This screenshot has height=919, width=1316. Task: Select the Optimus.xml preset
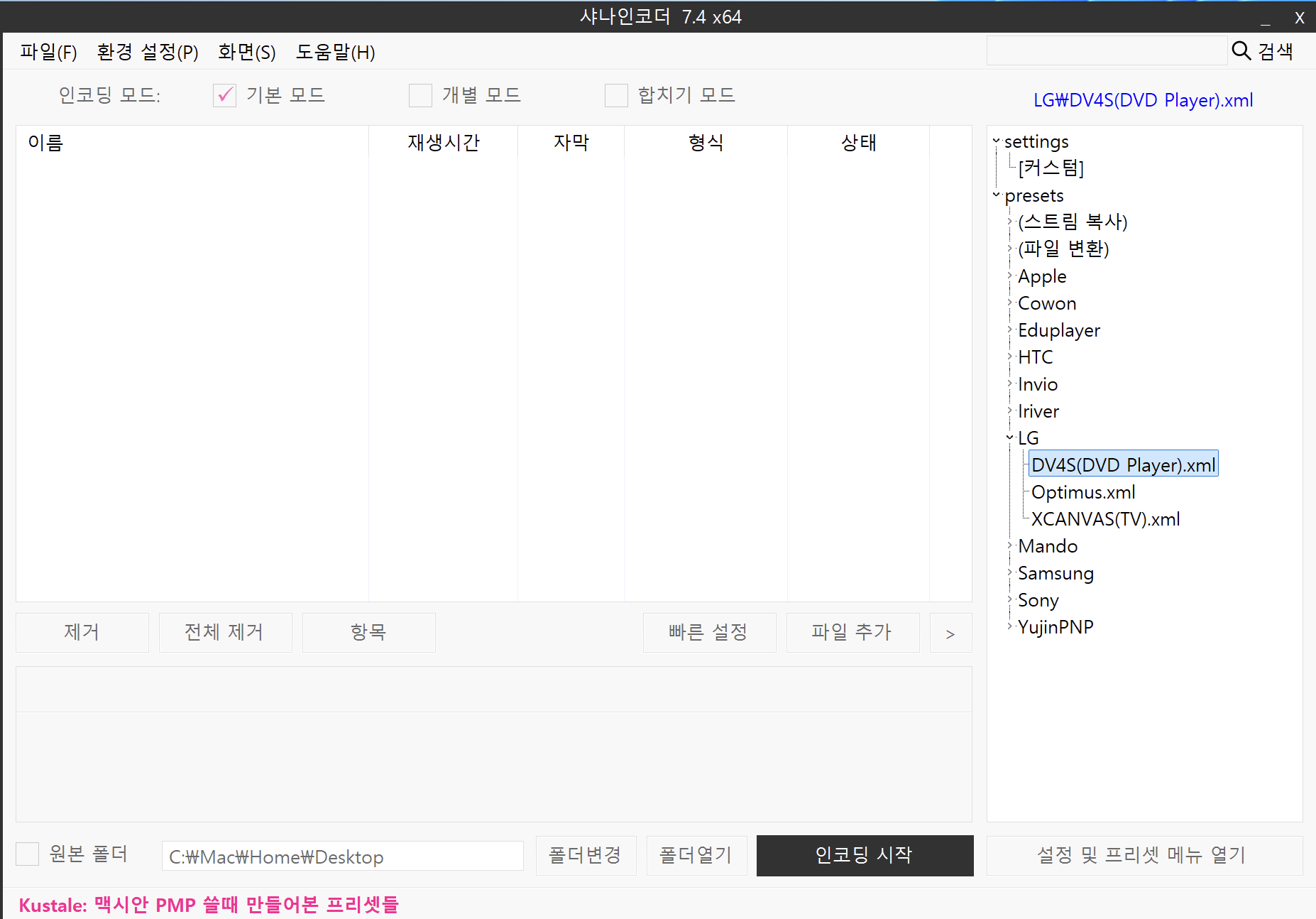point(1083,492)
